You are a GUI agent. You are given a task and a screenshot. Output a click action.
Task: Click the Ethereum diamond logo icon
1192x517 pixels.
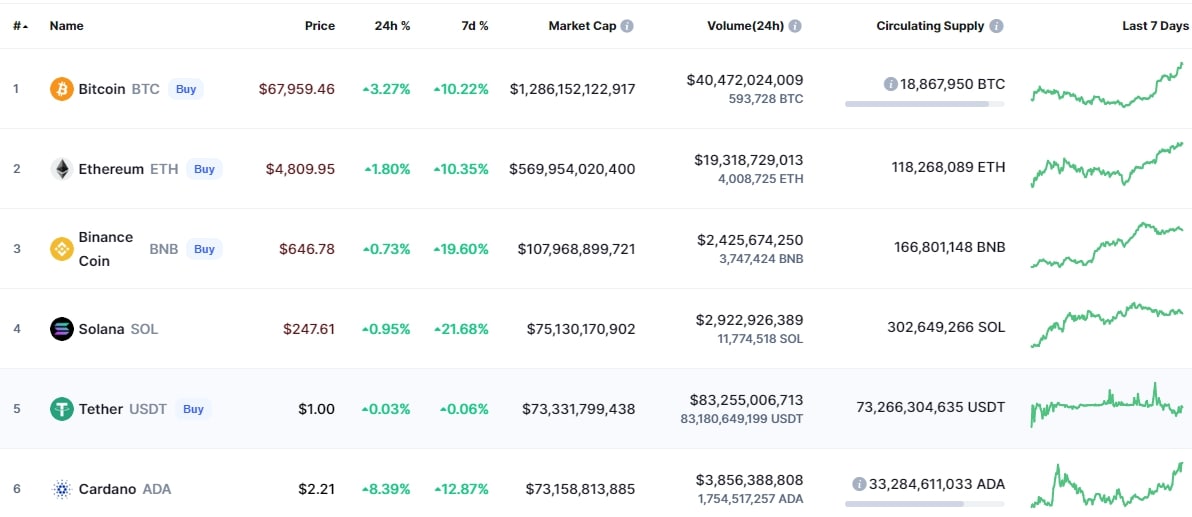(62, 169)
